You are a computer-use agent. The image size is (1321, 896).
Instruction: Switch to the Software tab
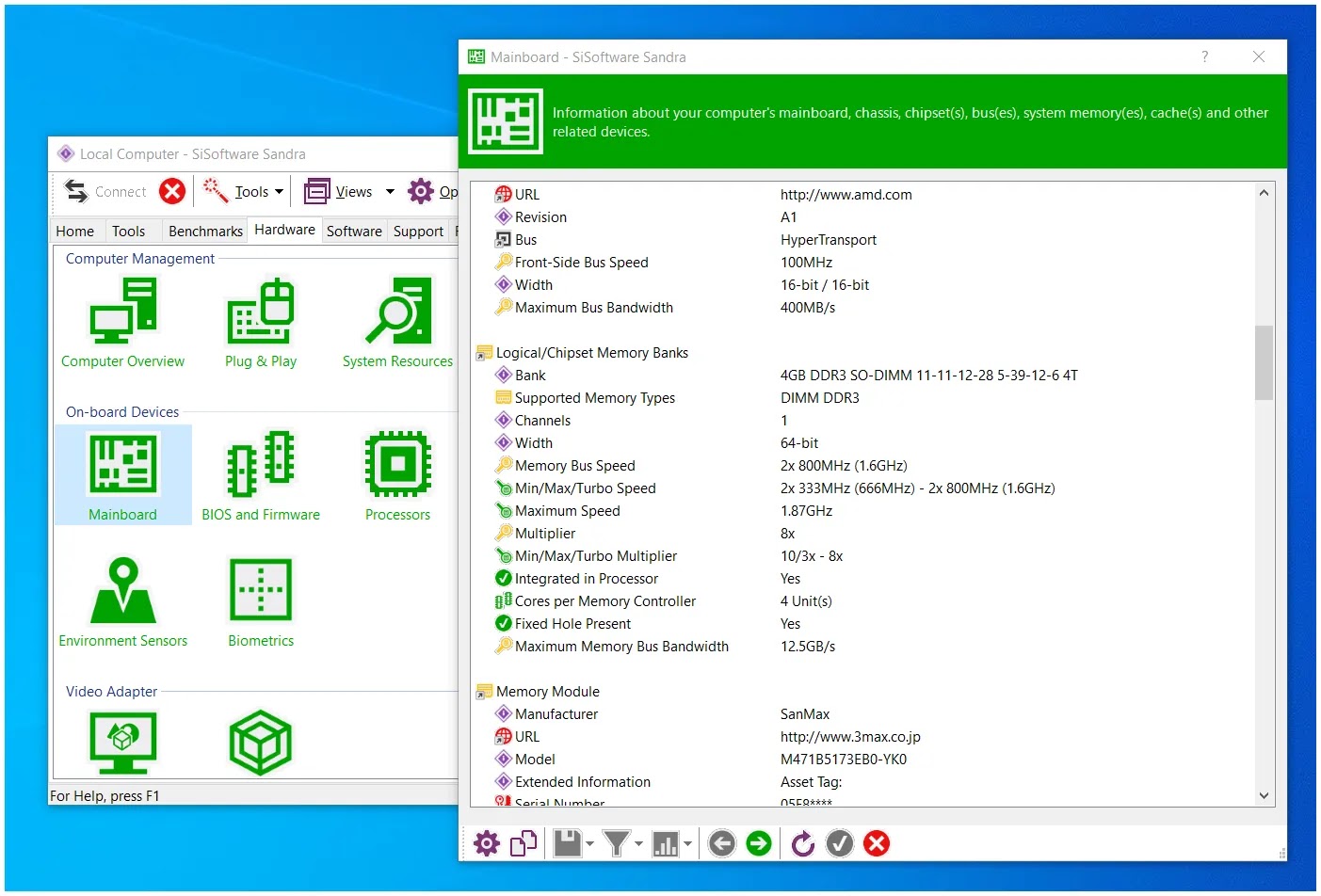pos(354,231)
